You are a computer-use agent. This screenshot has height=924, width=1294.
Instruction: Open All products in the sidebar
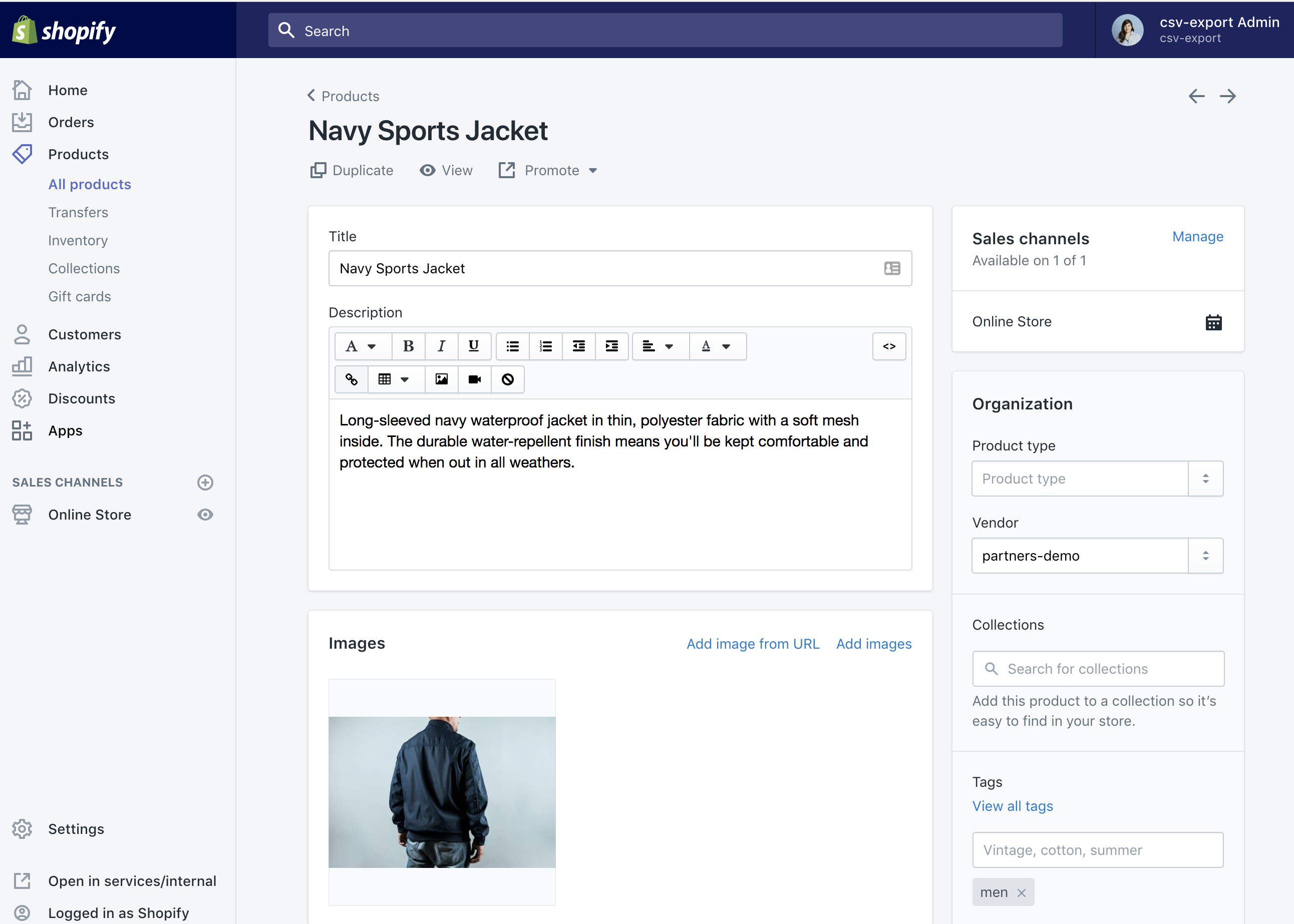tap(89, 184)
